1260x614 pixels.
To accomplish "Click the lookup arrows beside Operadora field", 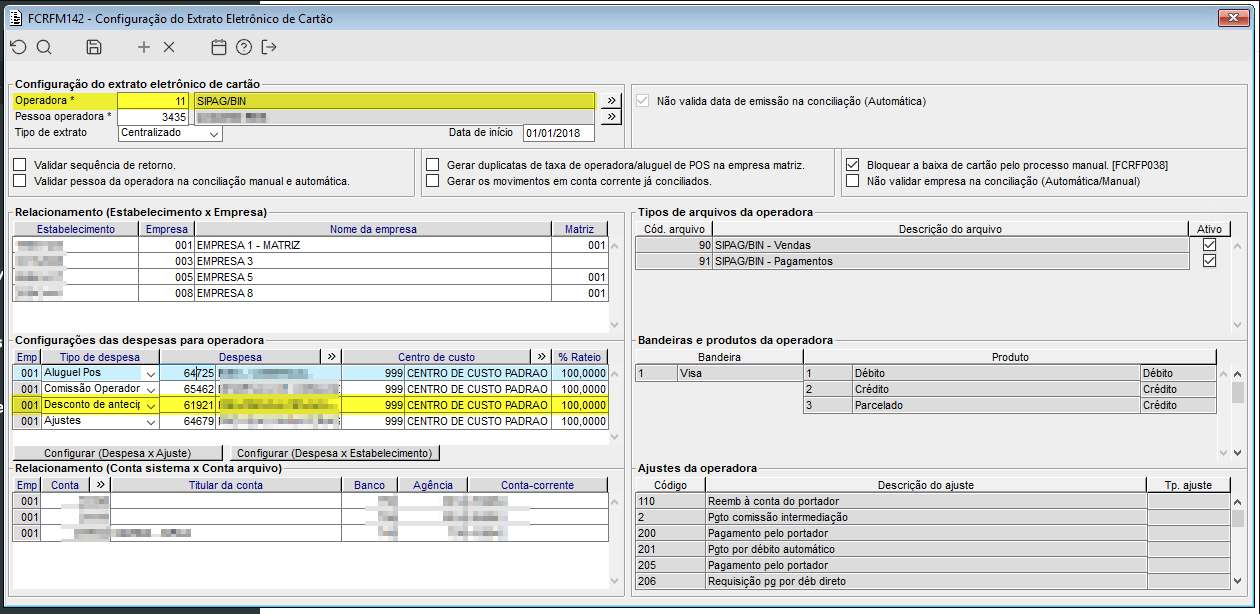I will pos(610,101).
